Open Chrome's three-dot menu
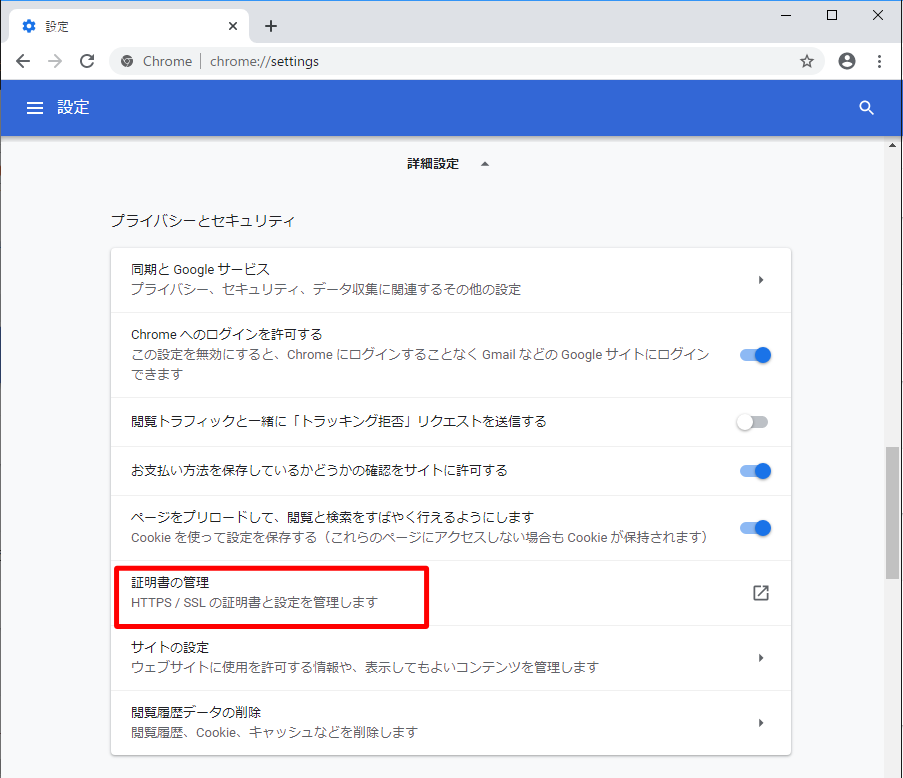Viewport: 903px width, 778px height. [x=879, y=61]
